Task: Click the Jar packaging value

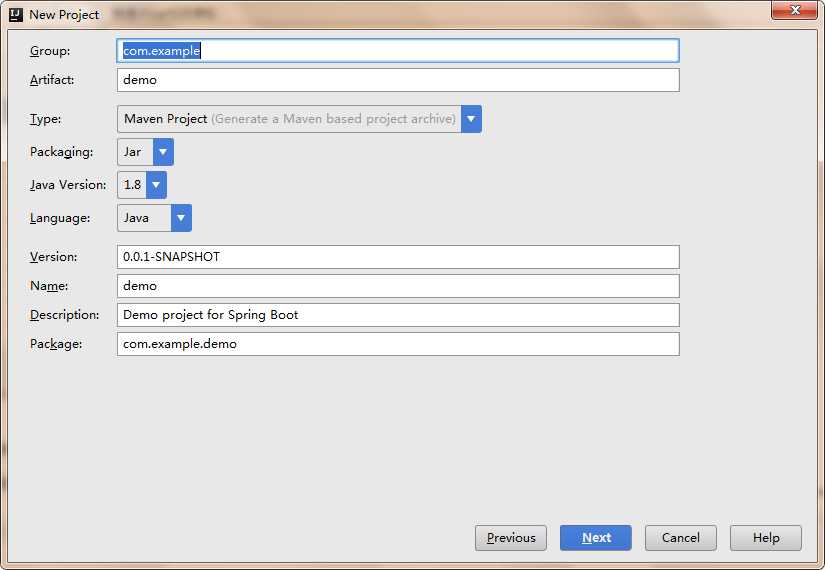Action: (133, 152)
